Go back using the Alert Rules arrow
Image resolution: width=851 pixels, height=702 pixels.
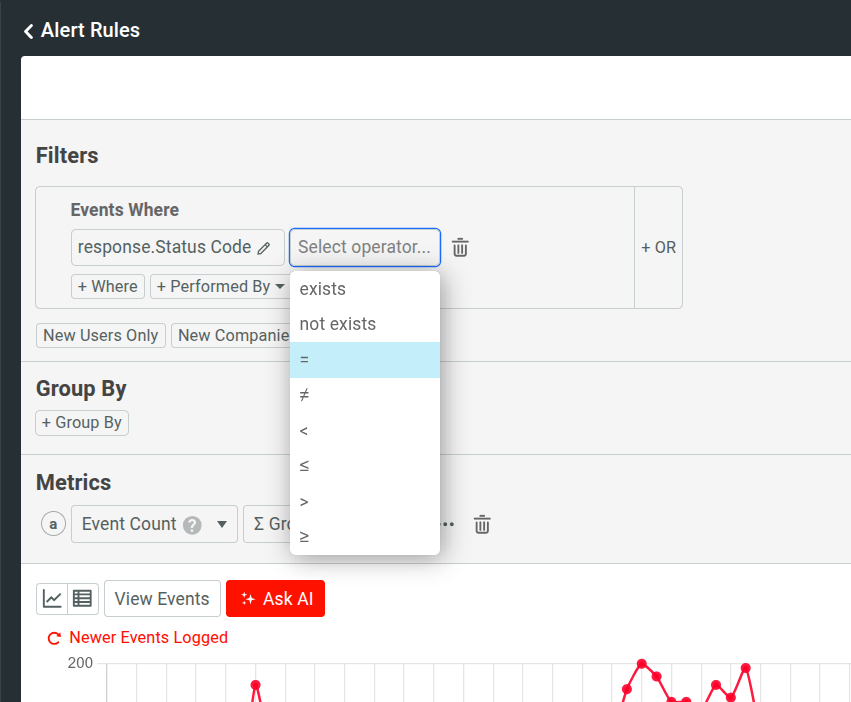29,31
